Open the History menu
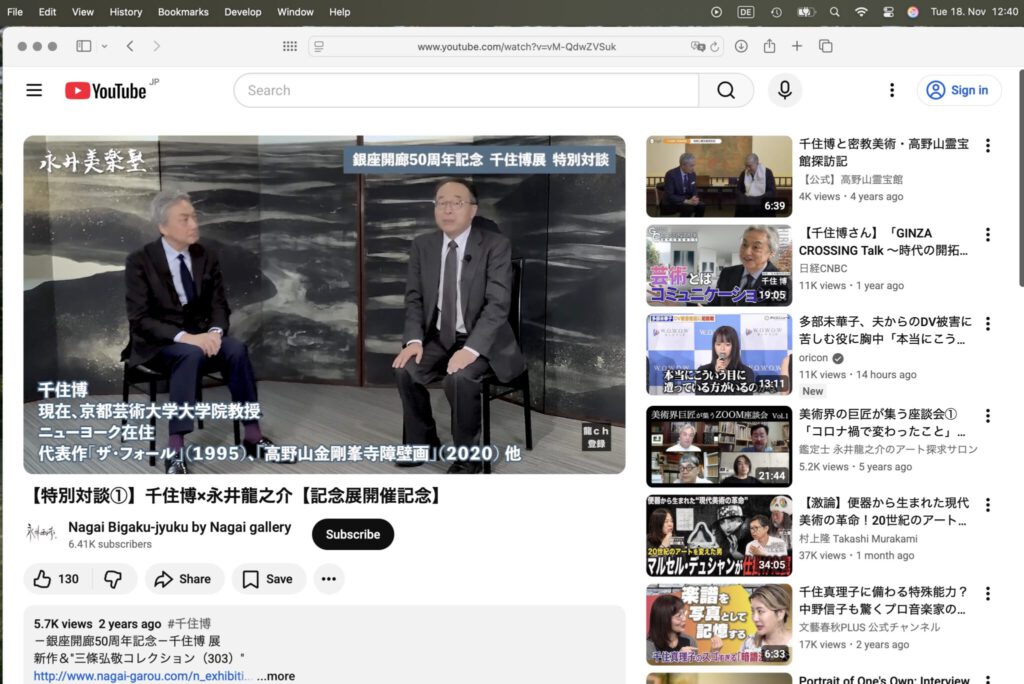1024x684 pixels. click(x=126, y=12)
